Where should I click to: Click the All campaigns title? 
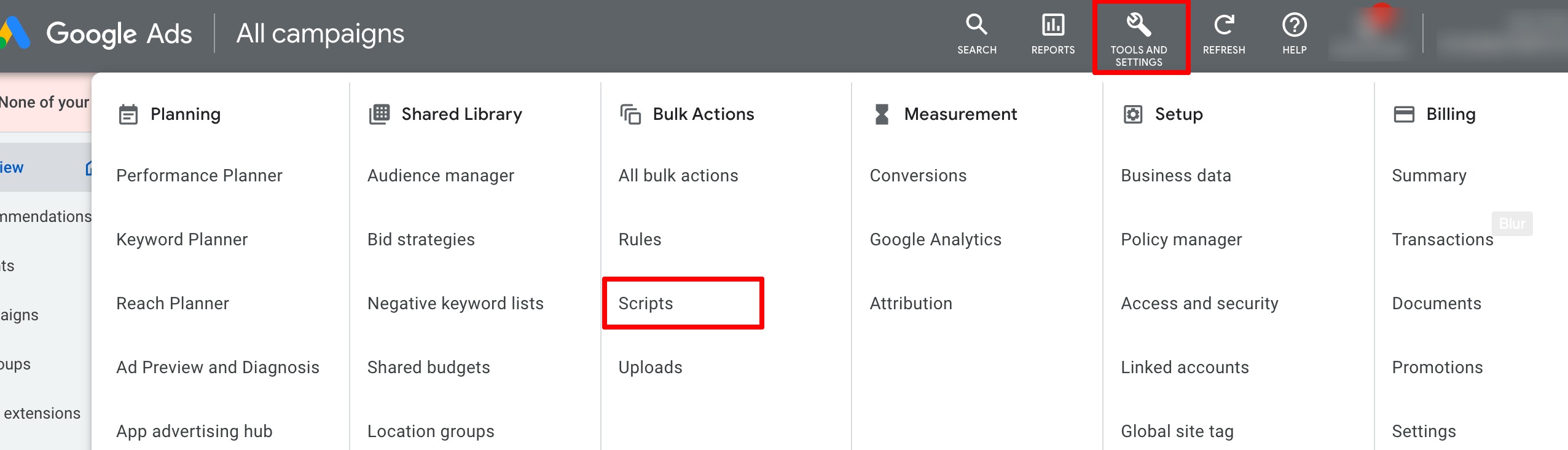320,34
